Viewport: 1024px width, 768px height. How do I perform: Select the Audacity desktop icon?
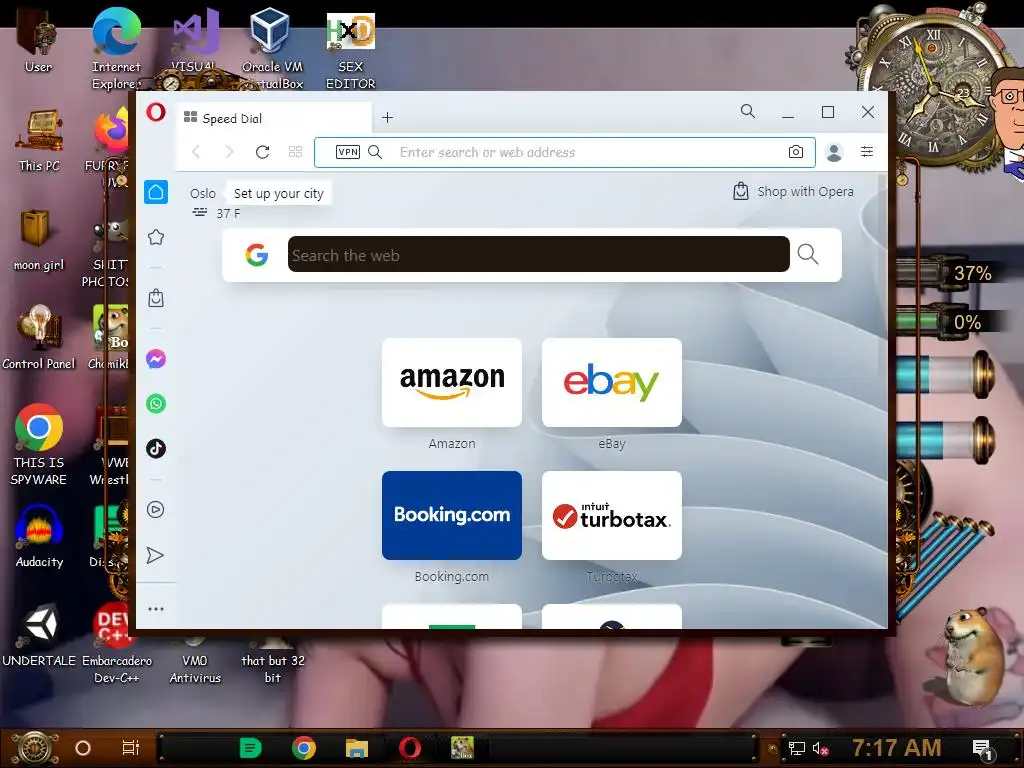39,537
